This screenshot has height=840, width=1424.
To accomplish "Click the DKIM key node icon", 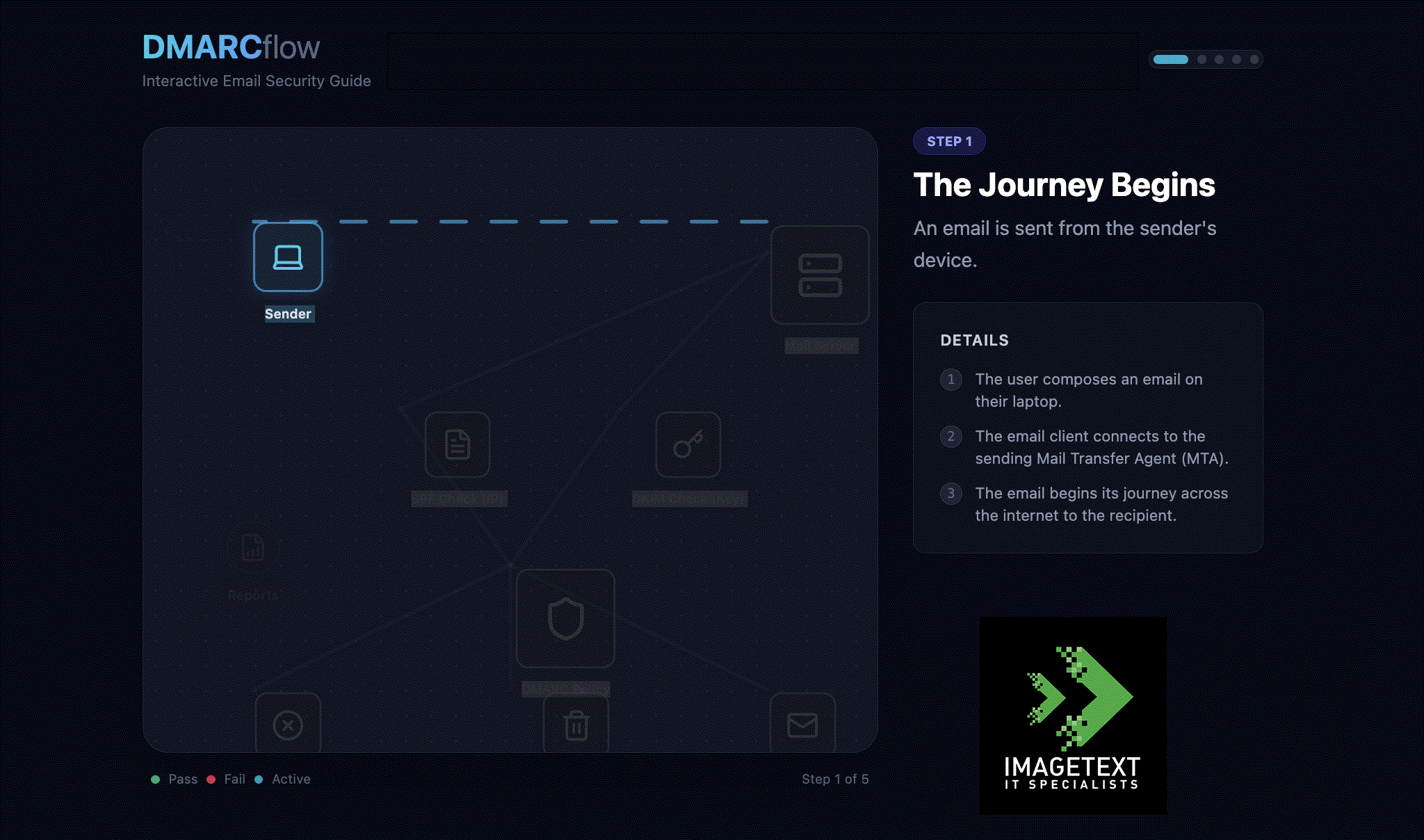I will (688, 445).
